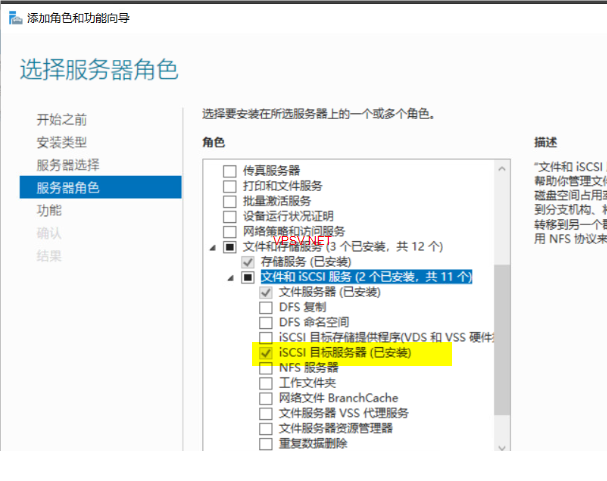607x481 pixels.
Task: Go to the 开始之前 step
Action: pos(61,119)
